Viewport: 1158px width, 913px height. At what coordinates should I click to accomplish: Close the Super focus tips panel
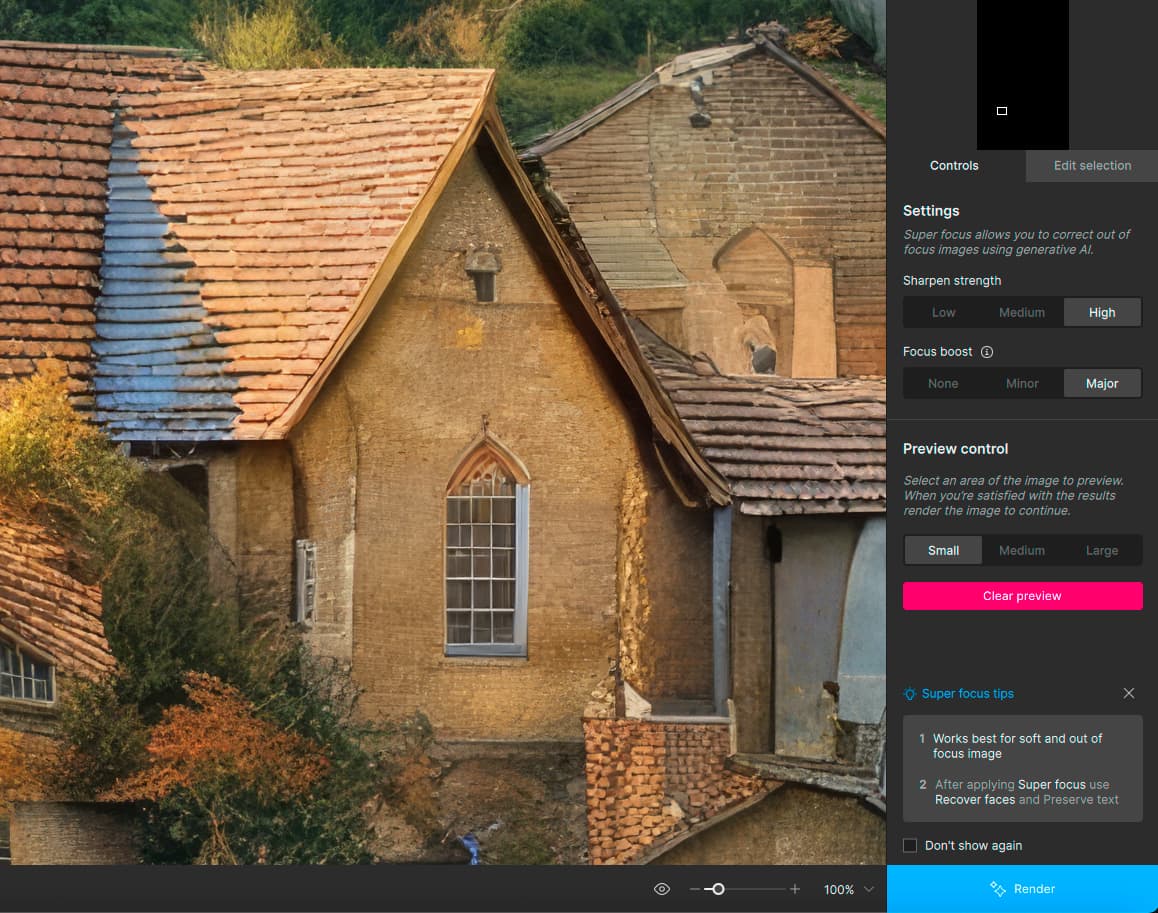tap(1129, 693)
